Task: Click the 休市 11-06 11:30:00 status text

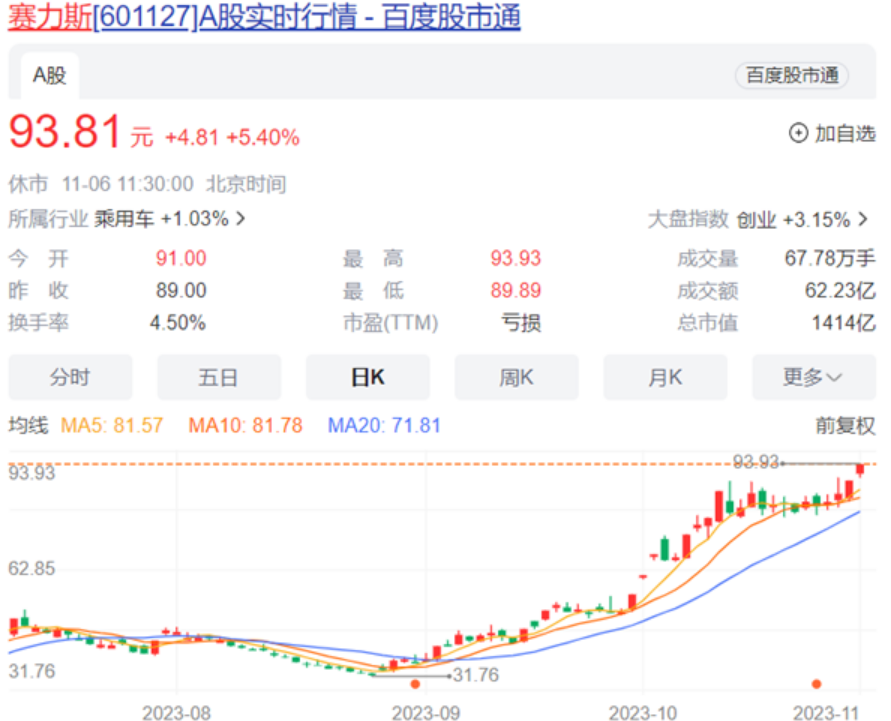Action: point(101,185)
